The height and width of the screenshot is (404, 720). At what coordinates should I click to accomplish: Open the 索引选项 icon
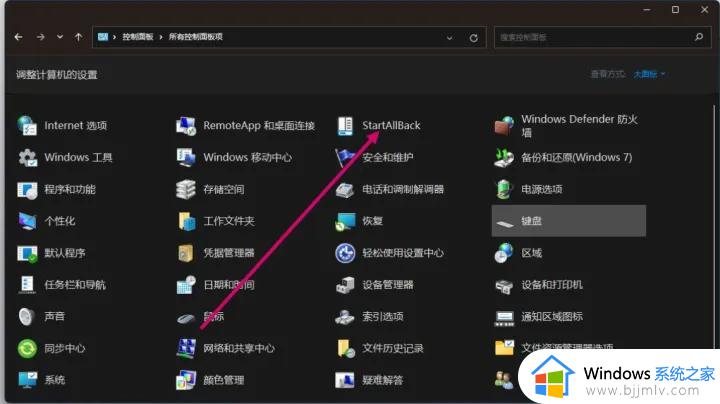[345, 316]
